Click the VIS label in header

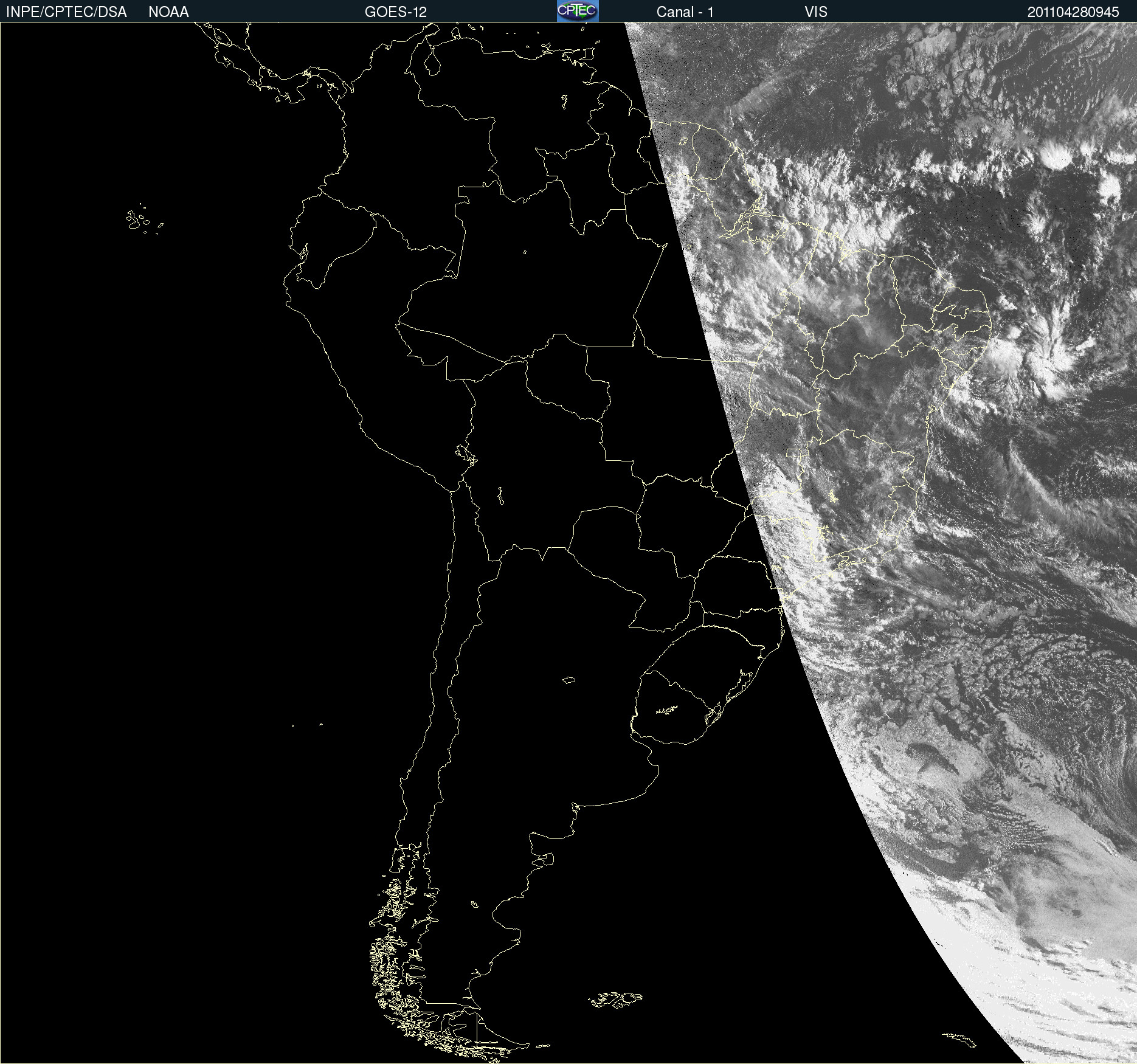[x=816, y=12]
